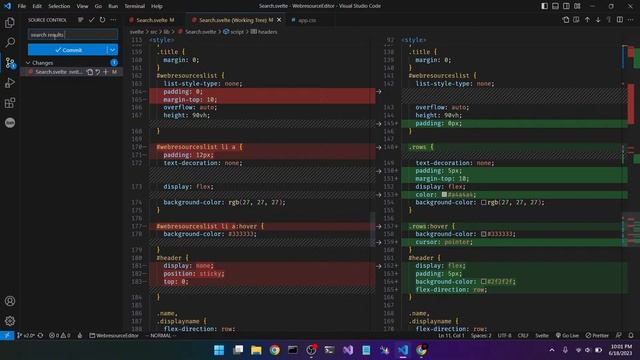This screenshot has height=360, width=640.
Task: Click the commit message input field
Action: [73, 35]
